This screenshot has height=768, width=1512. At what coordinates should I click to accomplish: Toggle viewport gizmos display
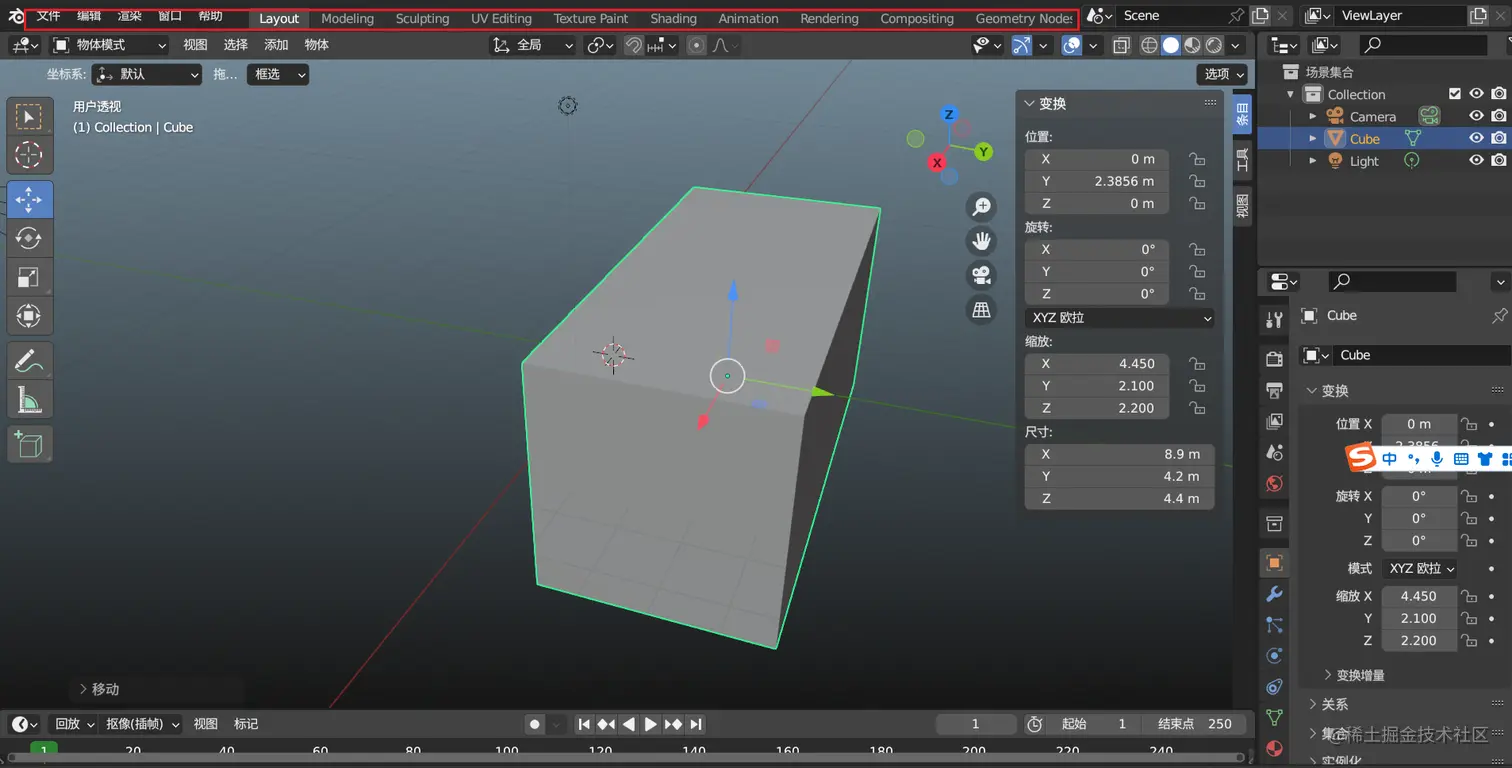[1021, 45]
